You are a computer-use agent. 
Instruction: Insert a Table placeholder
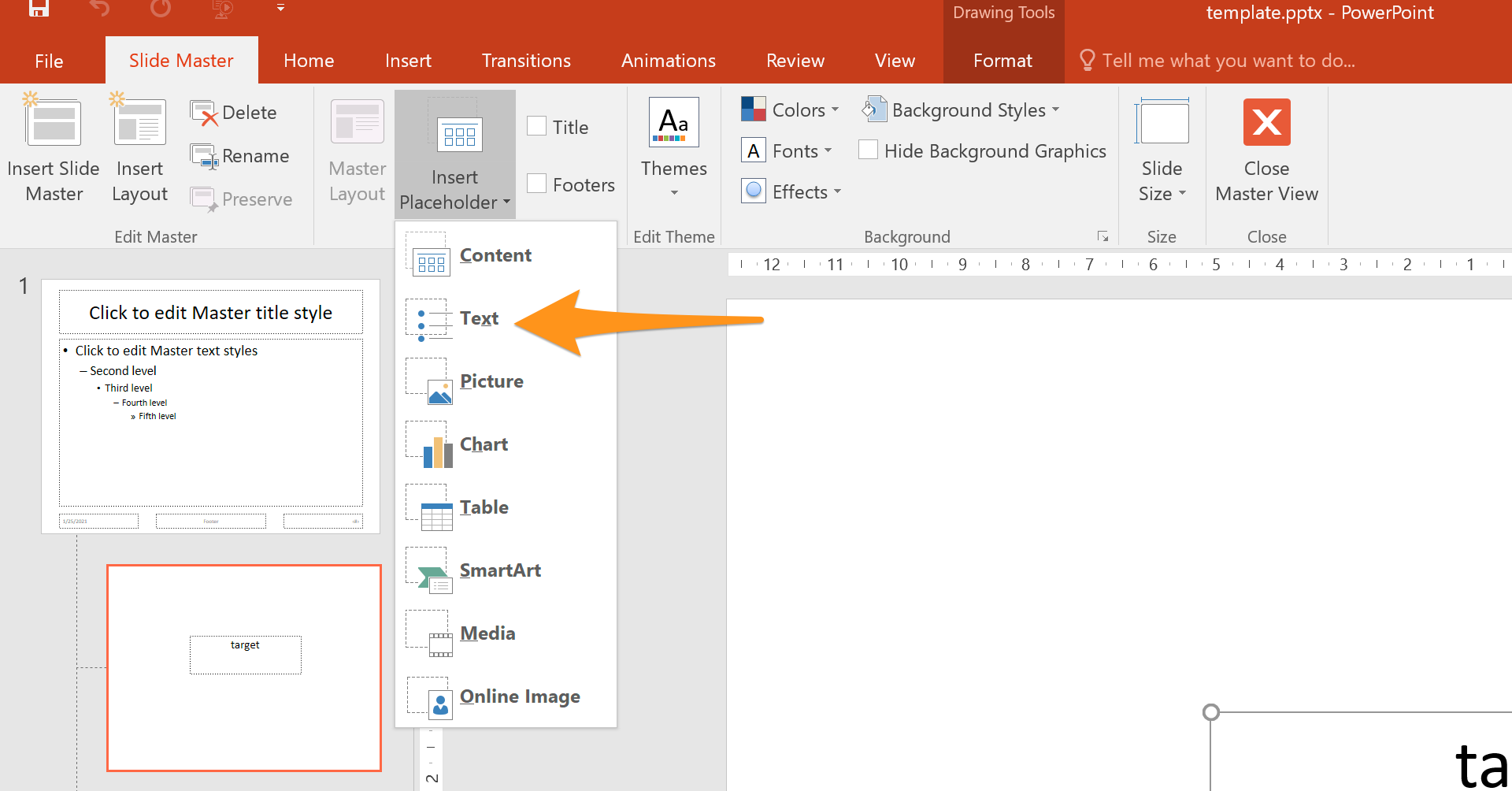click(x=484, y=507)
